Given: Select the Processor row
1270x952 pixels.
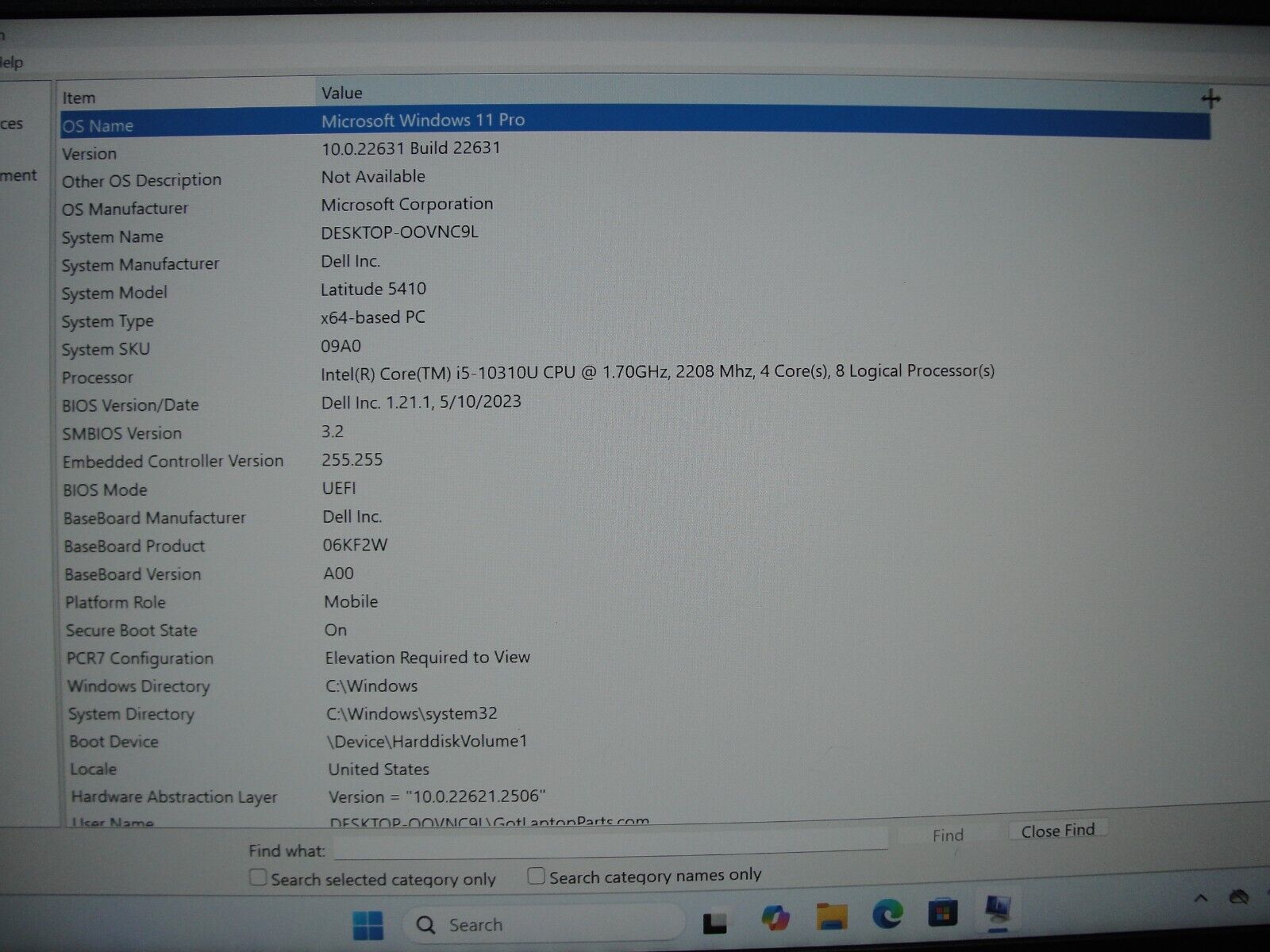Looking at the screenshot, I should (635, 374).
